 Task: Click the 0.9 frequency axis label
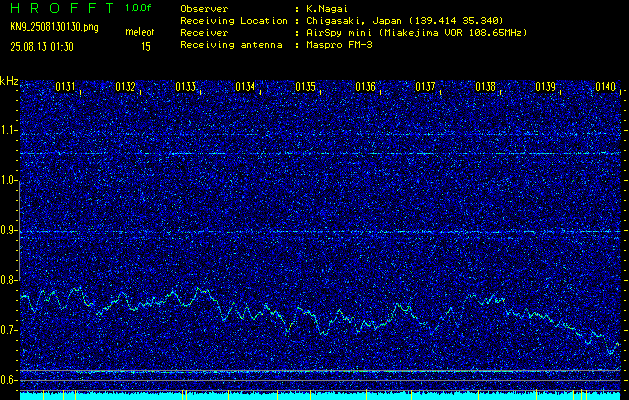tap(8, 230)
